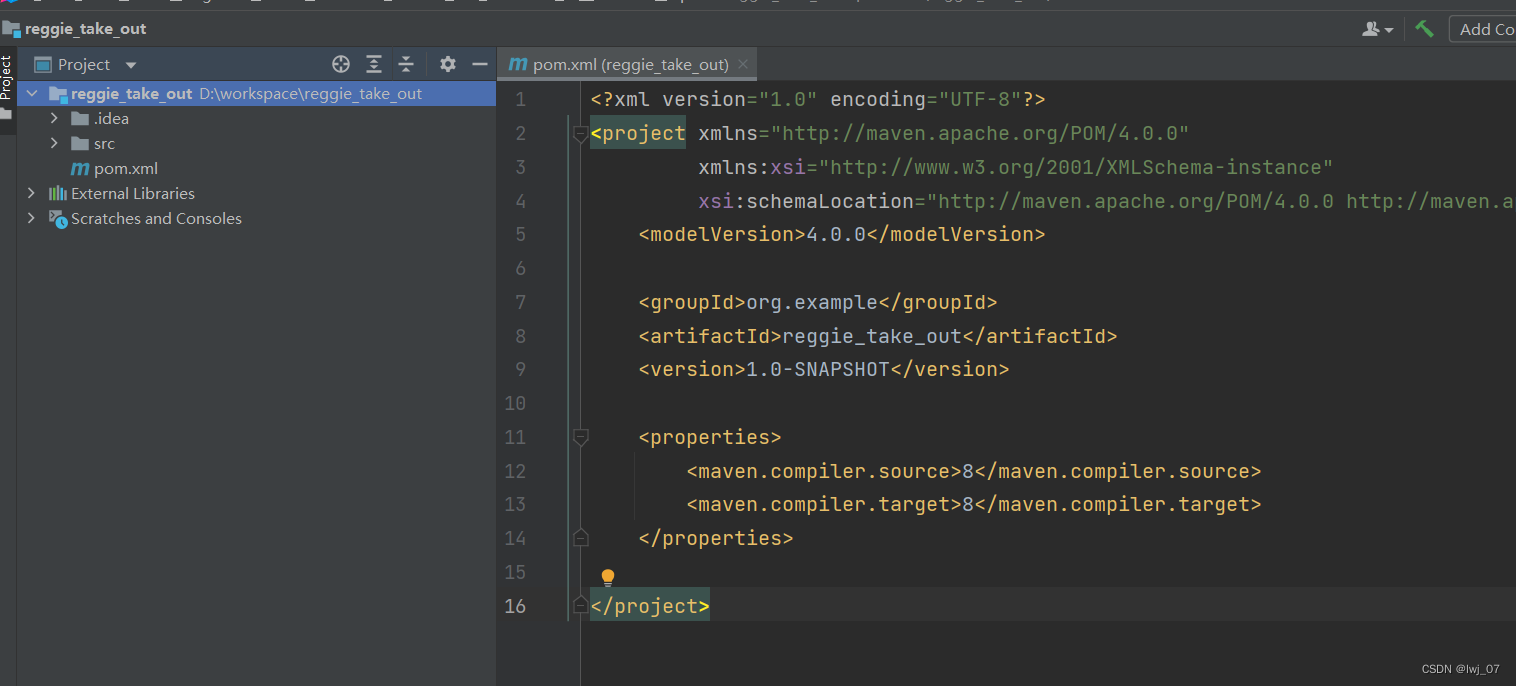Expand External Libraries node
This screenshot has height=686, width=1516.
32,193
